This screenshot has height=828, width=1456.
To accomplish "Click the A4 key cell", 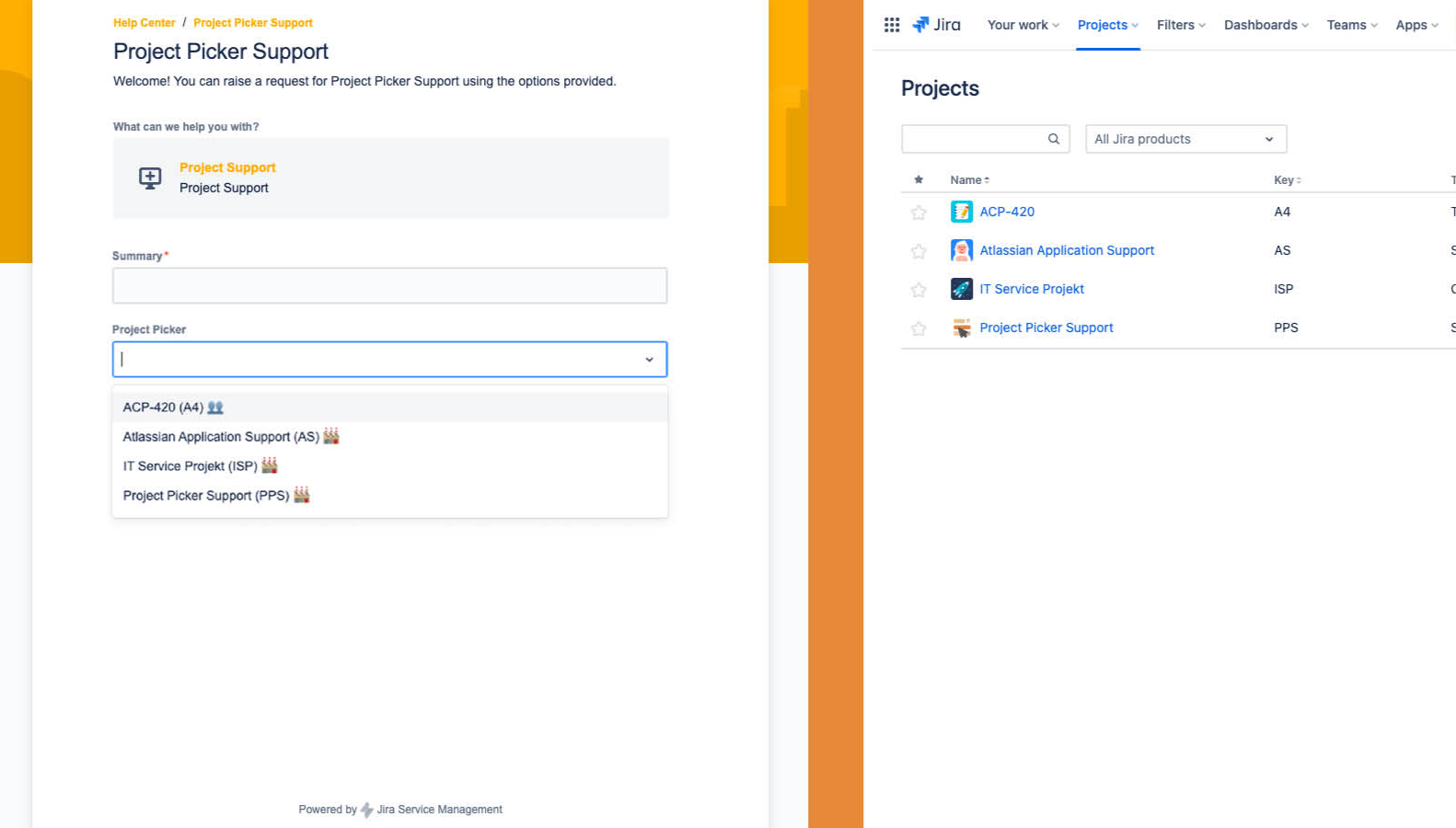I will 1282,212.
